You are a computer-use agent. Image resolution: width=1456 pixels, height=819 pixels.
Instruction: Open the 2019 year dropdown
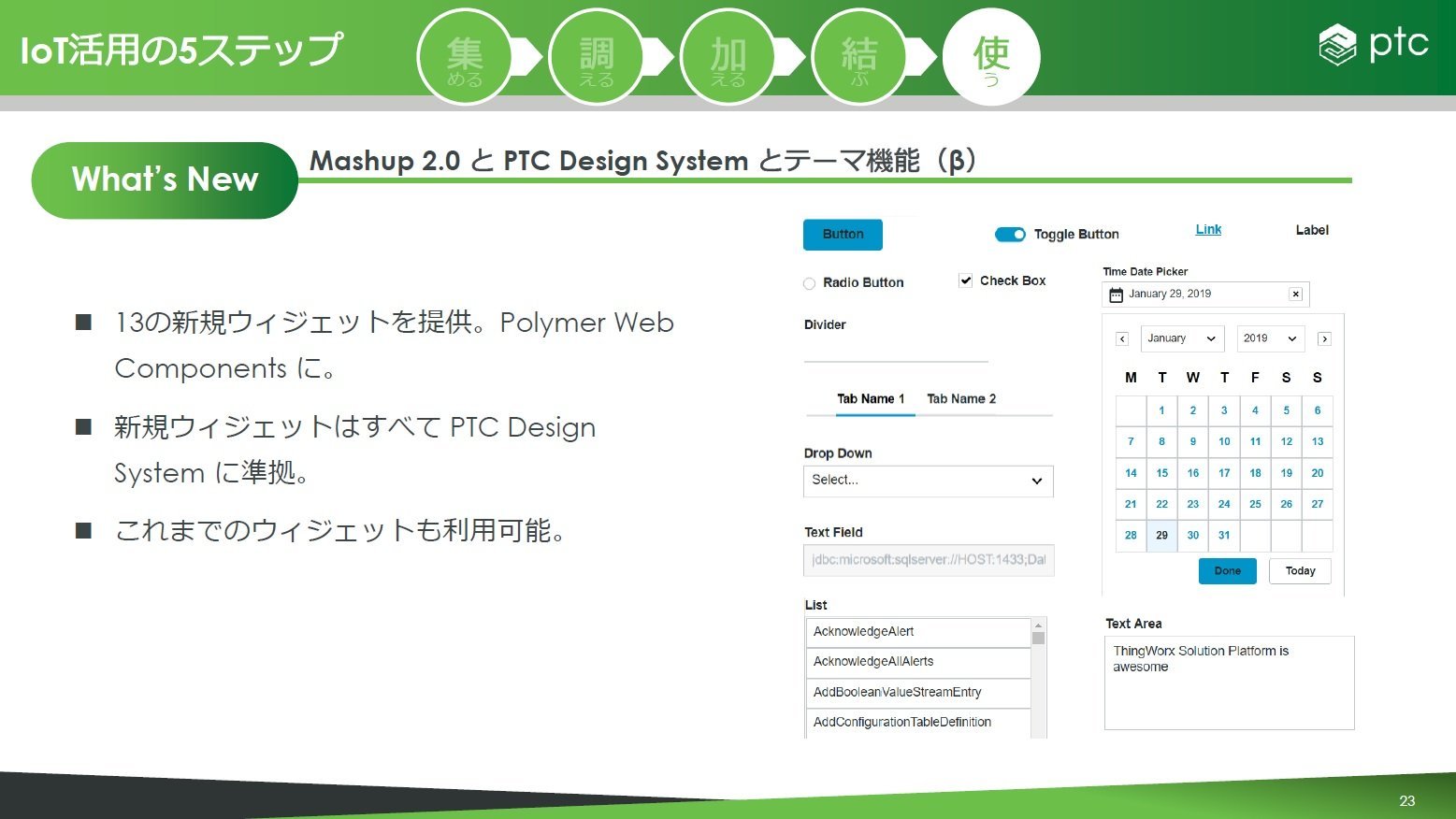pyautogui.click(x=1270, y=338)
